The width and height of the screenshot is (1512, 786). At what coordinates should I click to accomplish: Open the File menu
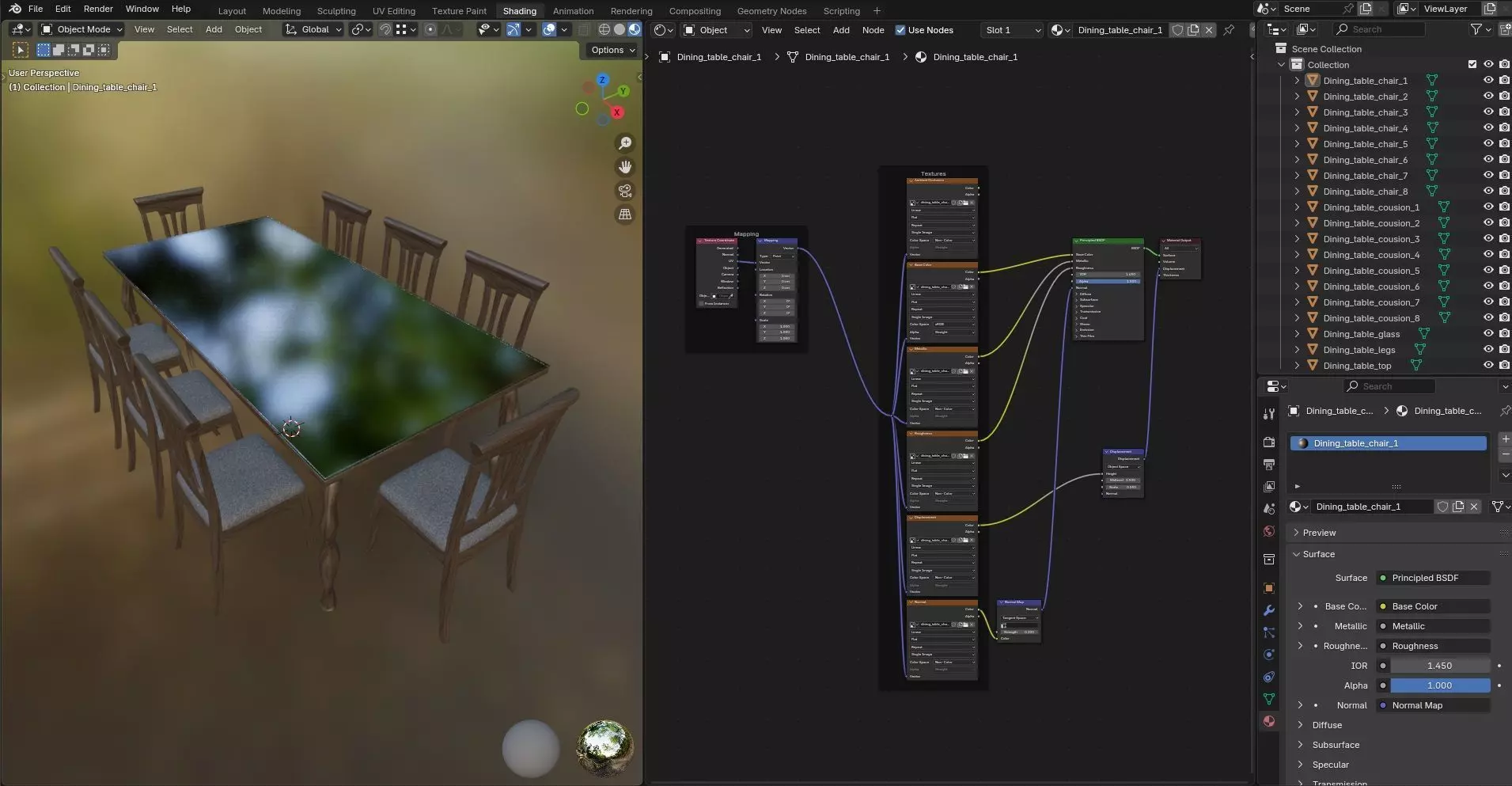point(36,9)
